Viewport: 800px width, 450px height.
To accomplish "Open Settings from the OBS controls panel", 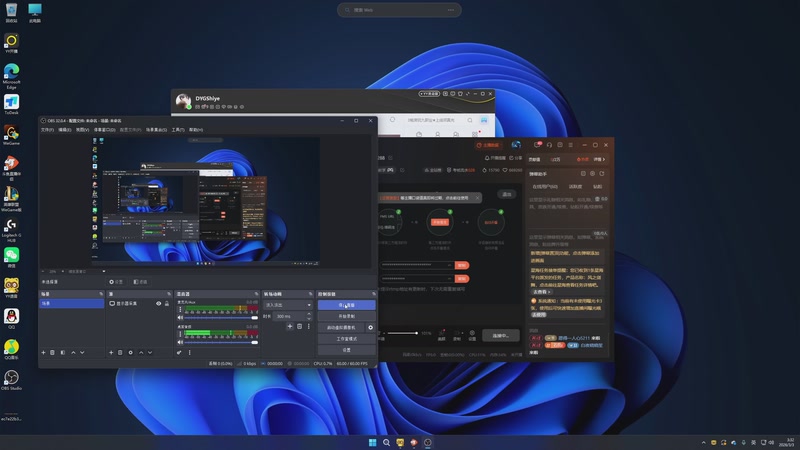I will pyautogui.click(x=346, y=350).
